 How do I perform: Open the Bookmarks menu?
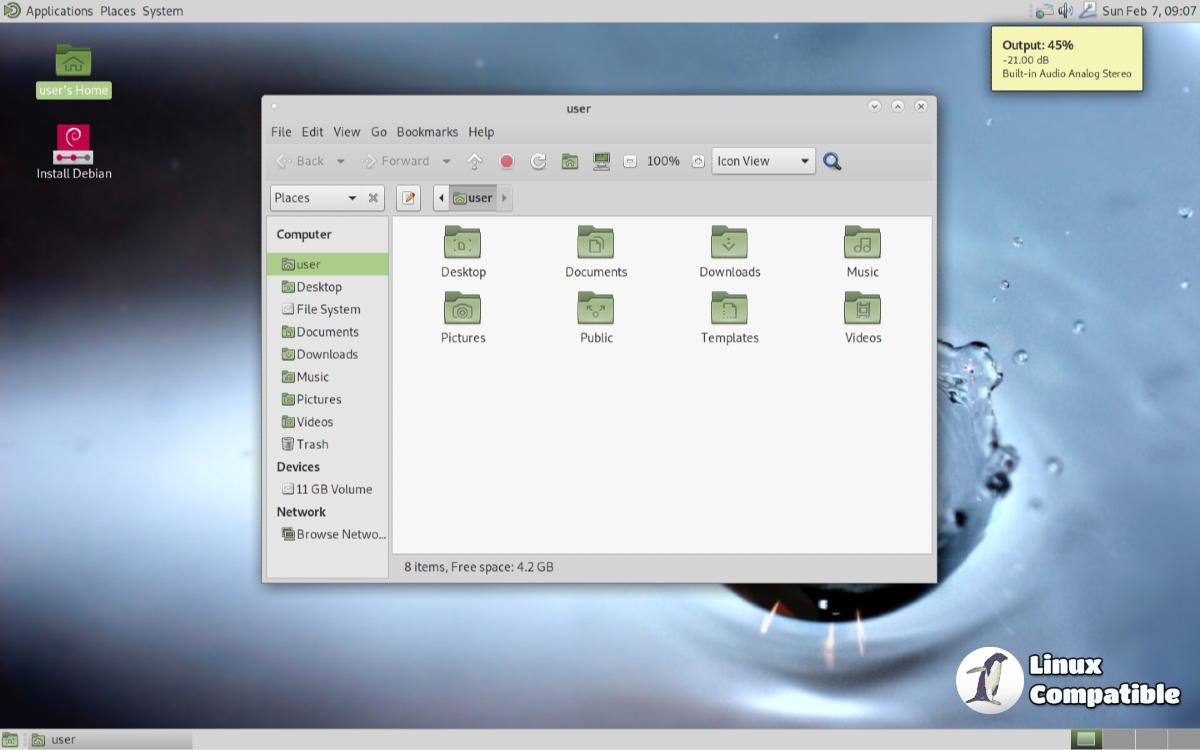click(x=427, y=132)
